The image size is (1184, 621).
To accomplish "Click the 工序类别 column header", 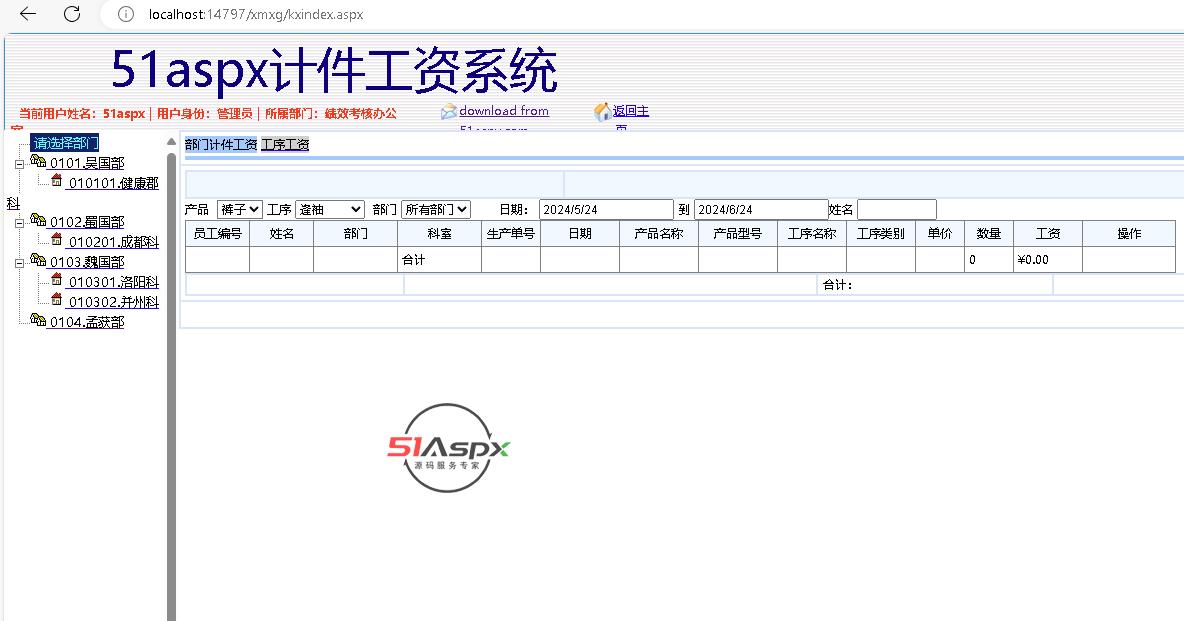I will [881, 233].
